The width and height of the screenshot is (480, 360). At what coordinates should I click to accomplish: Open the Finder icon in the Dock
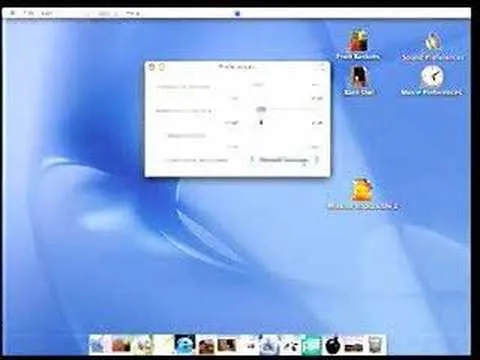pos(98,345)
